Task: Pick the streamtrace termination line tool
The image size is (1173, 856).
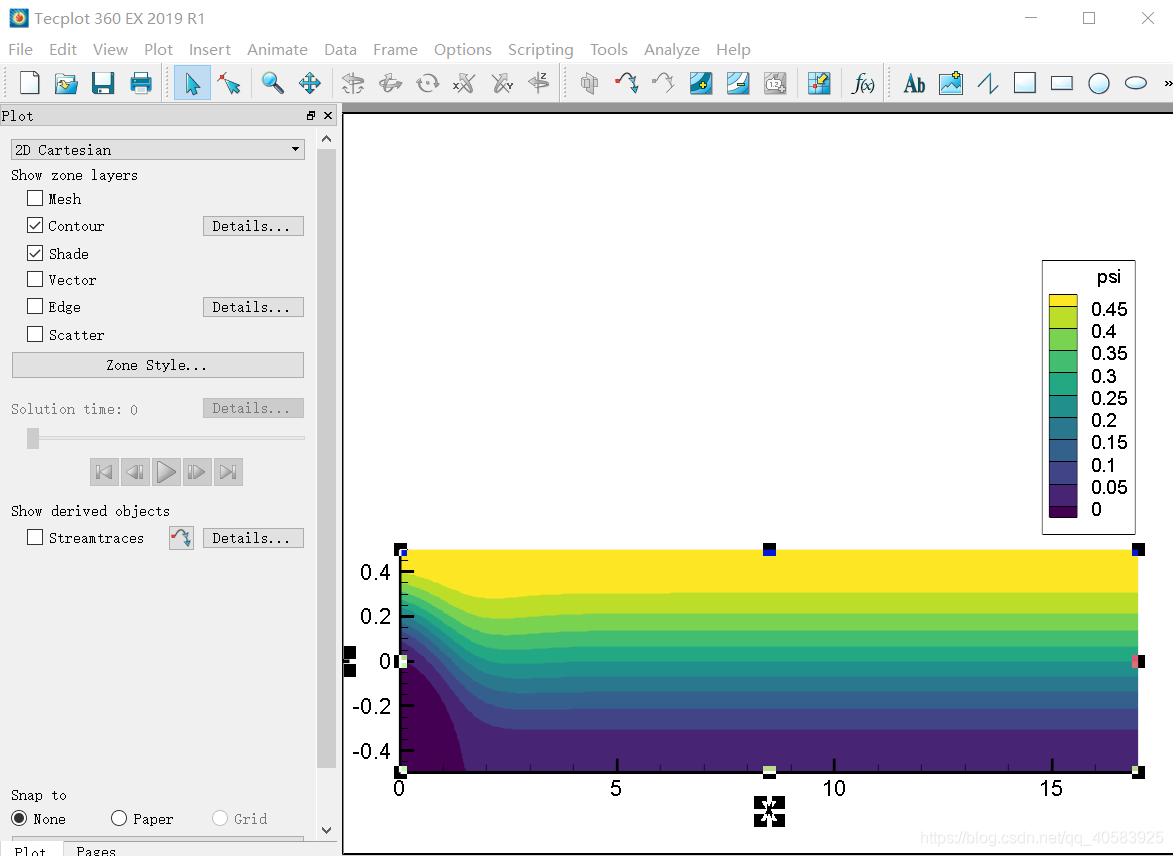Action: (663, 82)
